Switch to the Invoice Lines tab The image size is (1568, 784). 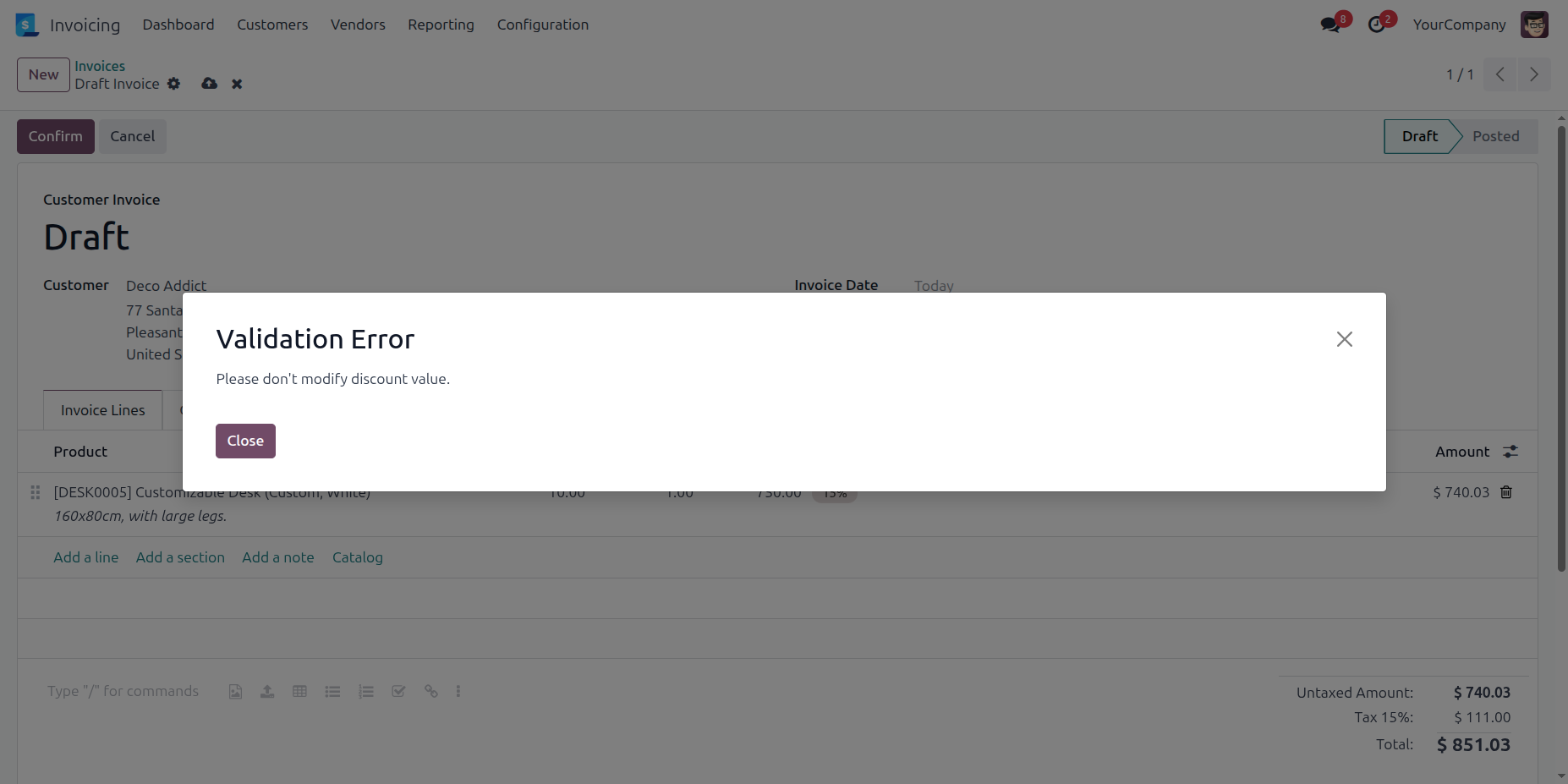click(x=102, y=410)
